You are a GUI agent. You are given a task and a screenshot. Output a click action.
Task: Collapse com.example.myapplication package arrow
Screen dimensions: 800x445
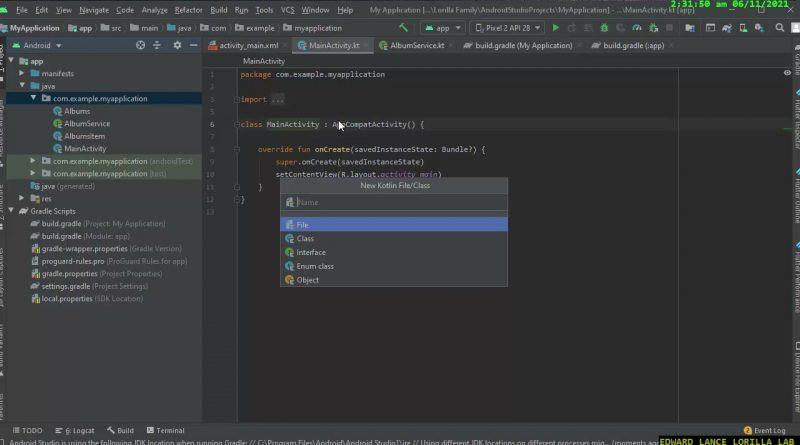tap(33, 98)
